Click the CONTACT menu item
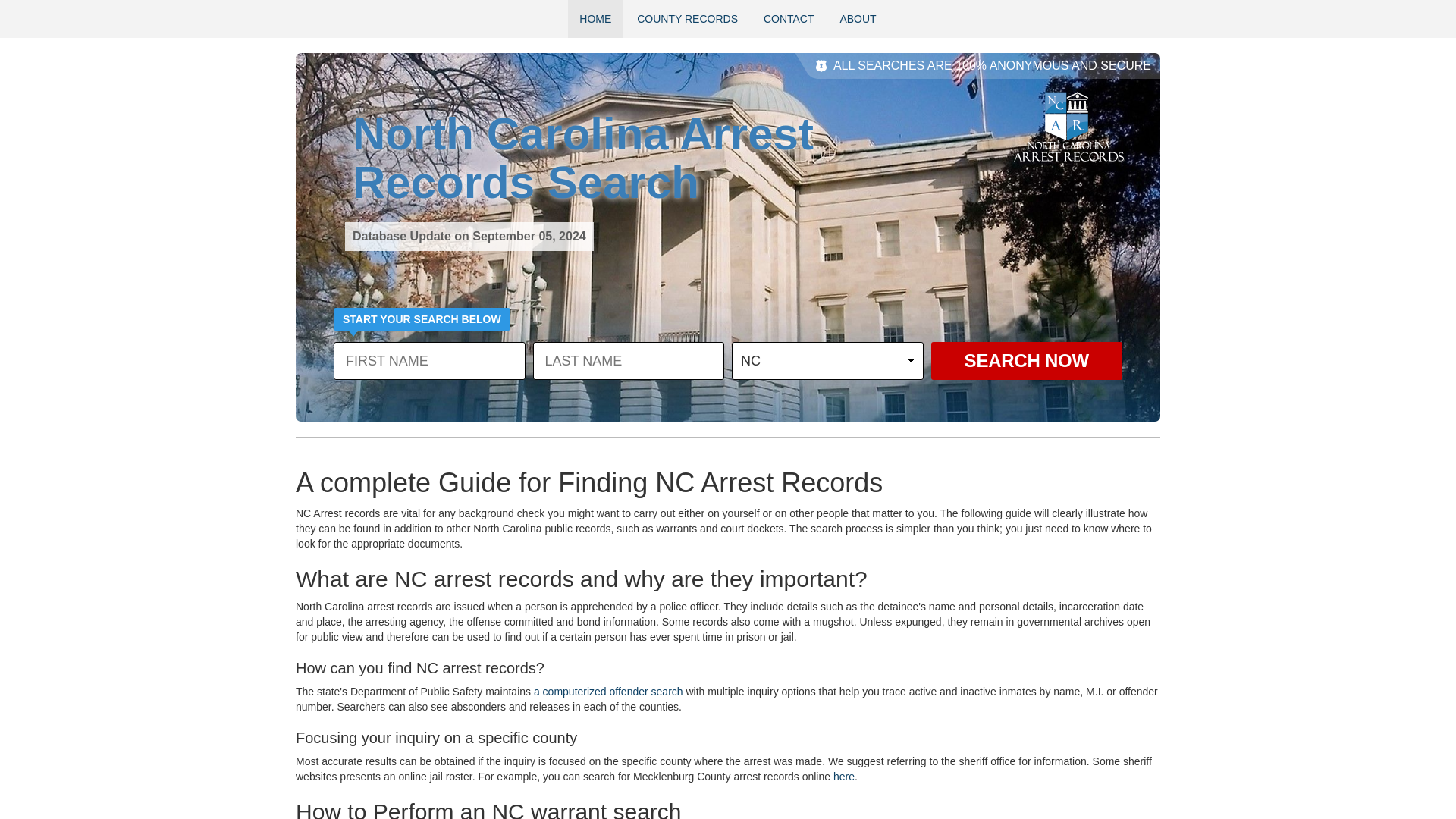This screenshot has height=819, width=1456. (x=788, y=19)
